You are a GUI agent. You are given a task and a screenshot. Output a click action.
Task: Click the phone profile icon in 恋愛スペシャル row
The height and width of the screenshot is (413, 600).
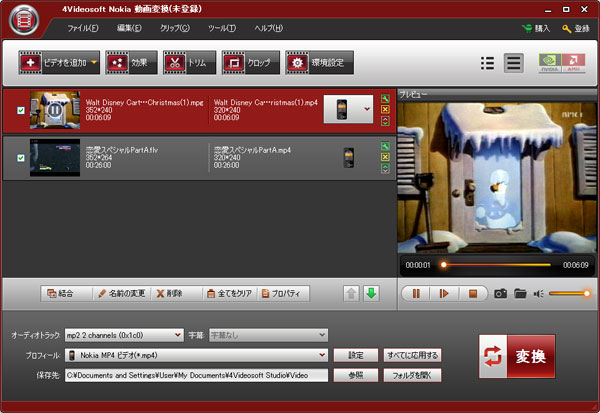coord(349,158)
